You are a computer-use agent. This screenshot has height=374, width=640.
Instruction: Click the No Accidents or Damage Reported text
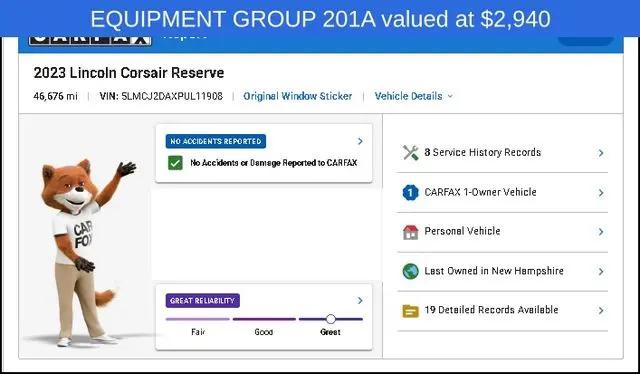274,163
